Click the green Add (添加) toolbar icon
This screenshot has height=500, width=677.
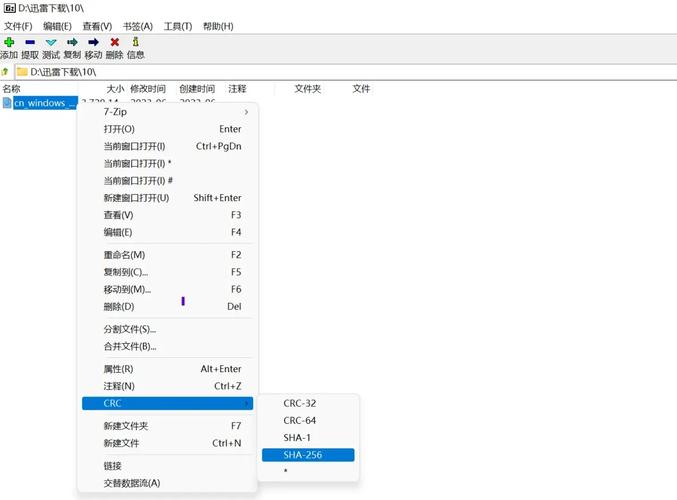(x=9, y=42)
